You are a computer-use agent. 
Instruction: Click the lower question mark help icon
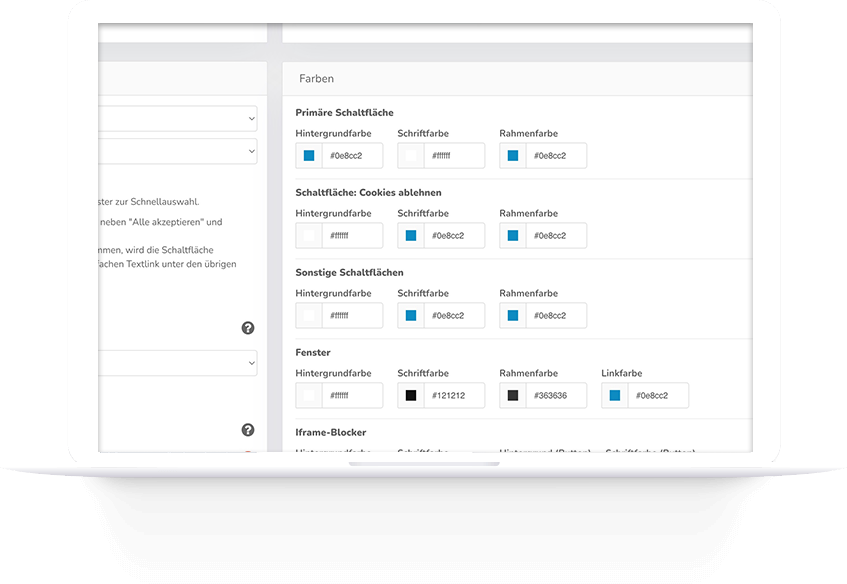(248, 428)
